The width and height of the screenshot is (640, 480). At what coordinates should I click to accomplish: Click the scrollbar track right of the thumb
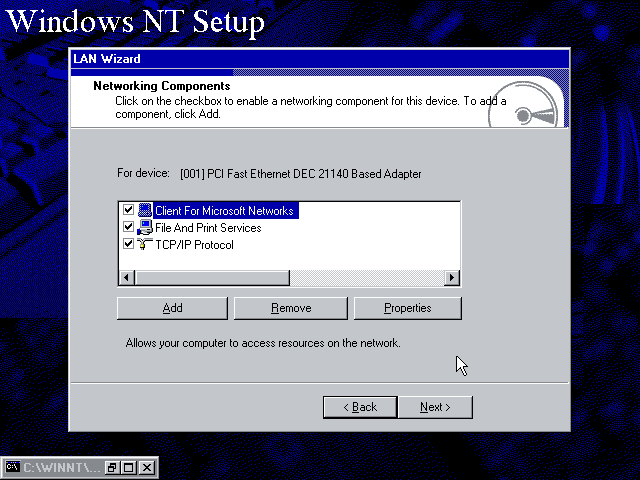(x=367, y=278)
